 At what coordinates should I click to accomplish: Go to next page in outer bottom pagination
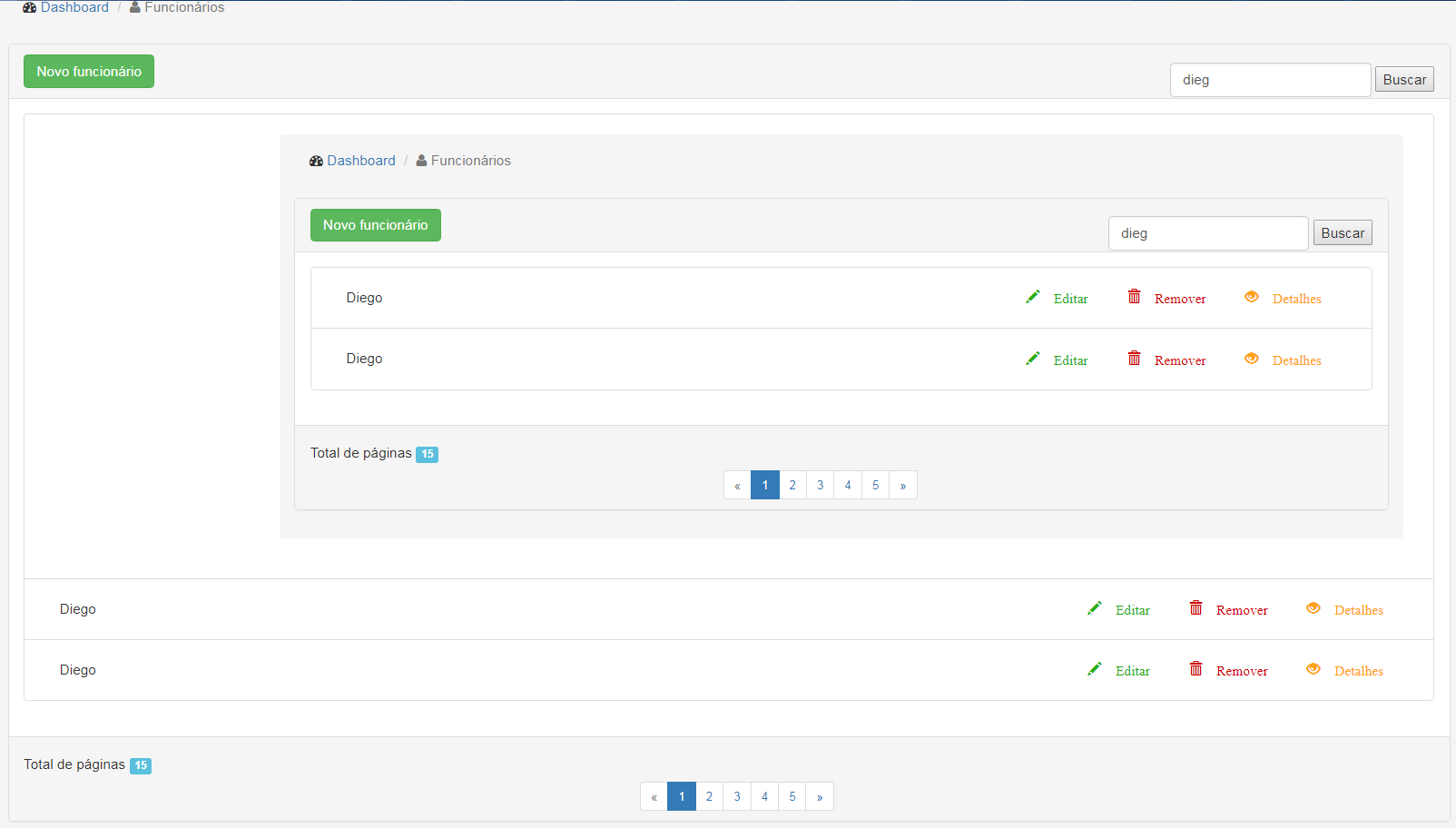[820, 796]
